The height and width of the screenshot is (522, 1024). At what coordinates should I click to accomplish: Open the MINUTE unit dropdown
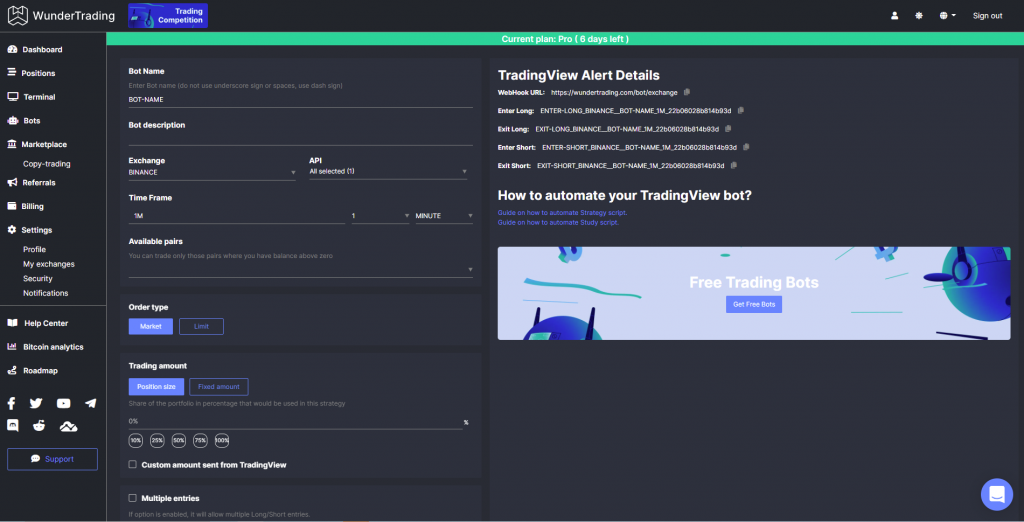pyautogui.click(x=444, y=216)
